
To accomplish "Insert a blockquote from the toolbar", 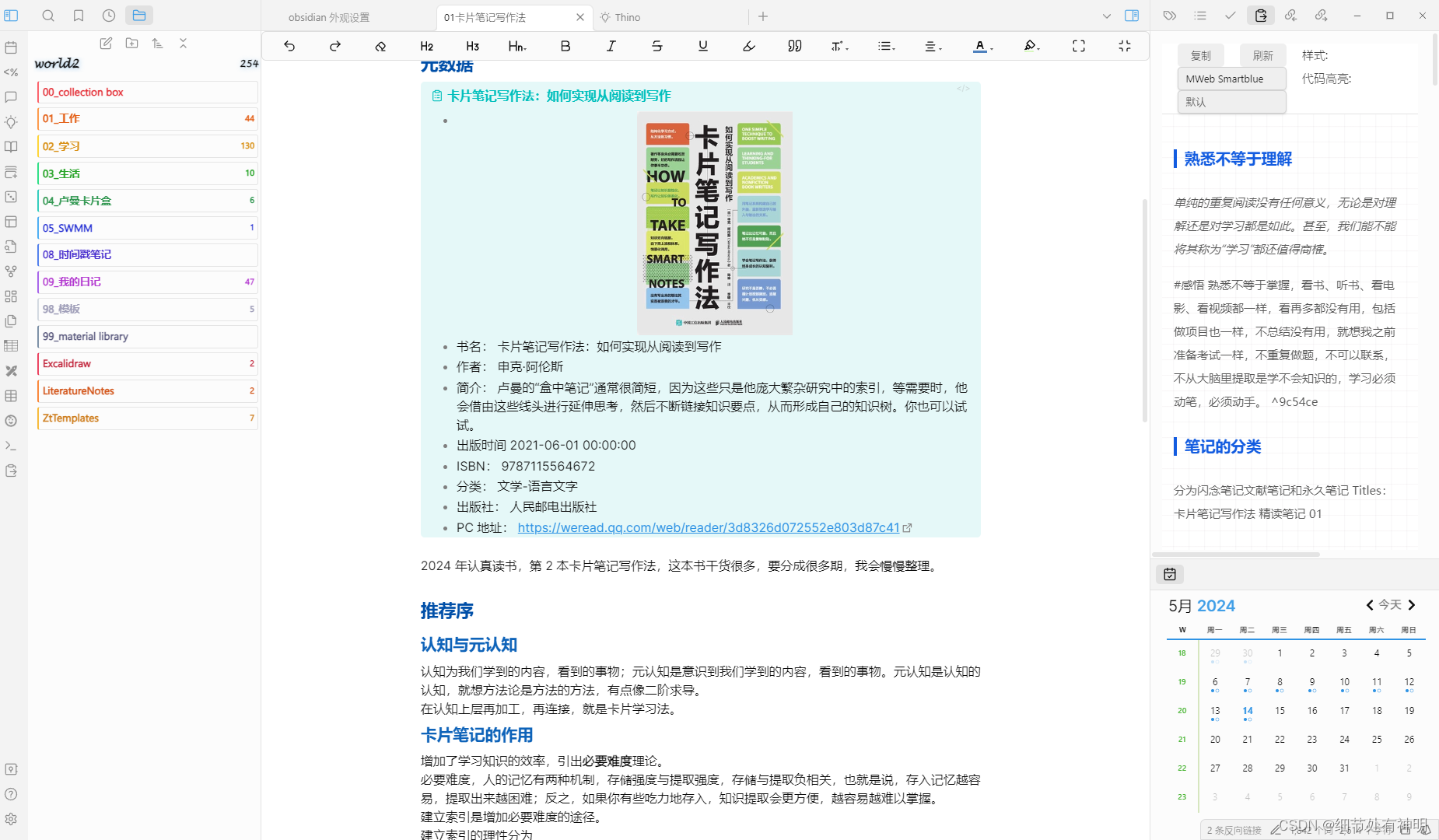I will (x=794, y=46).
